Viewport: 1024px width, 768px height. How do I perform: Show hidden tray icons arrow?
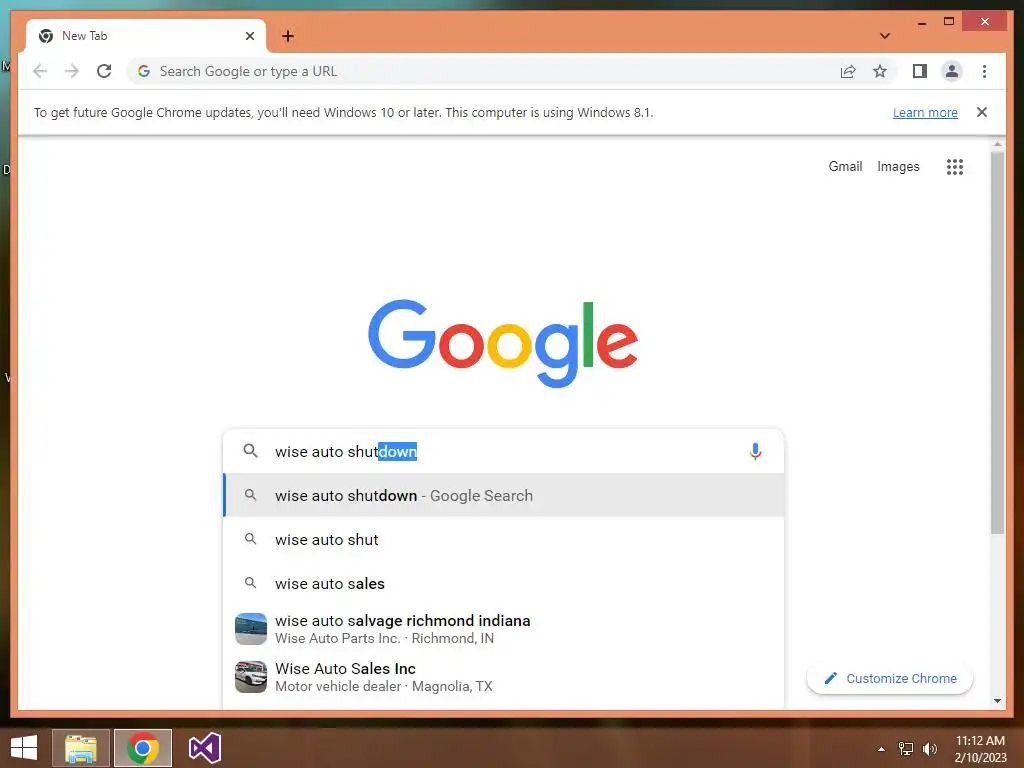coord(881,749)
